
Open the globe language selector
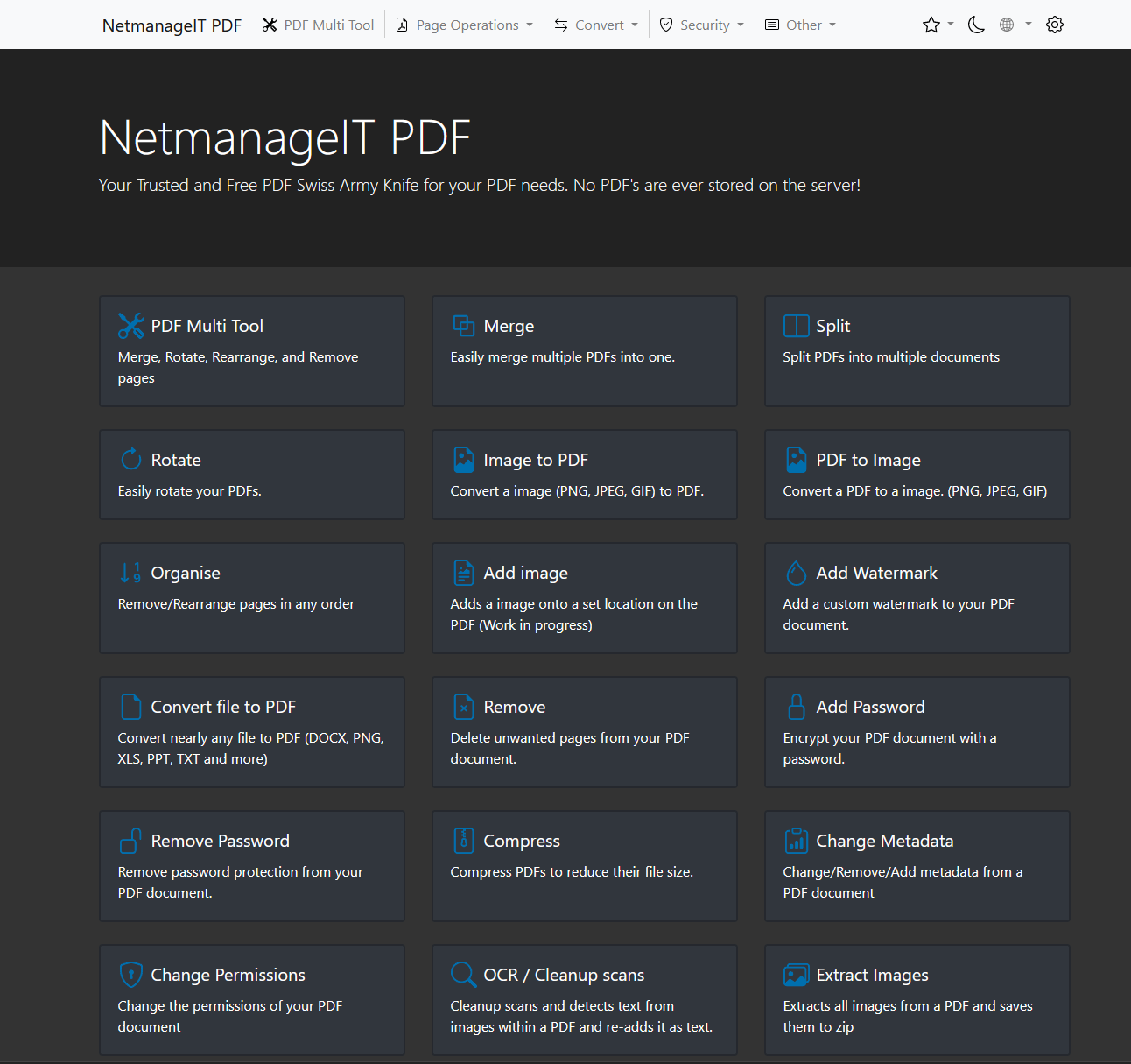[x=1015, y=25]
